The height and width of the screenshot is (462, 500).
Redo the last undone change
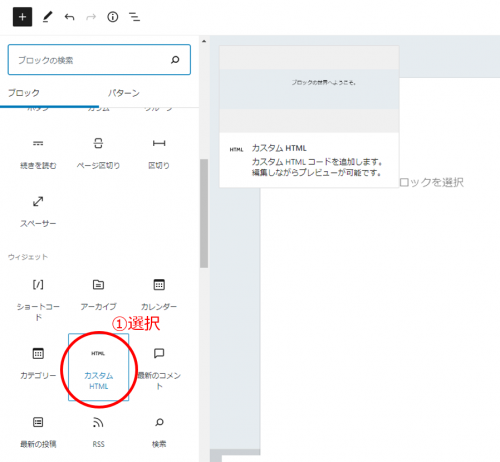[91, 17]
